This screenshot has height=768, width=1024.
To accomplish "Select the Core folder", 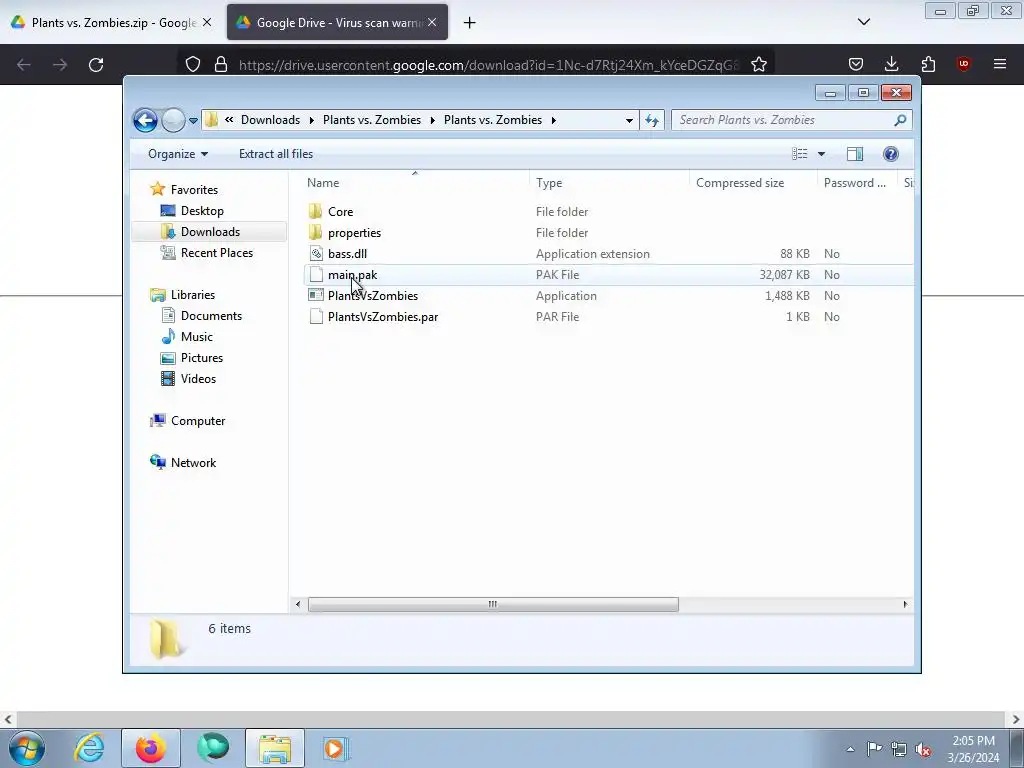I will tap(340, 212).
